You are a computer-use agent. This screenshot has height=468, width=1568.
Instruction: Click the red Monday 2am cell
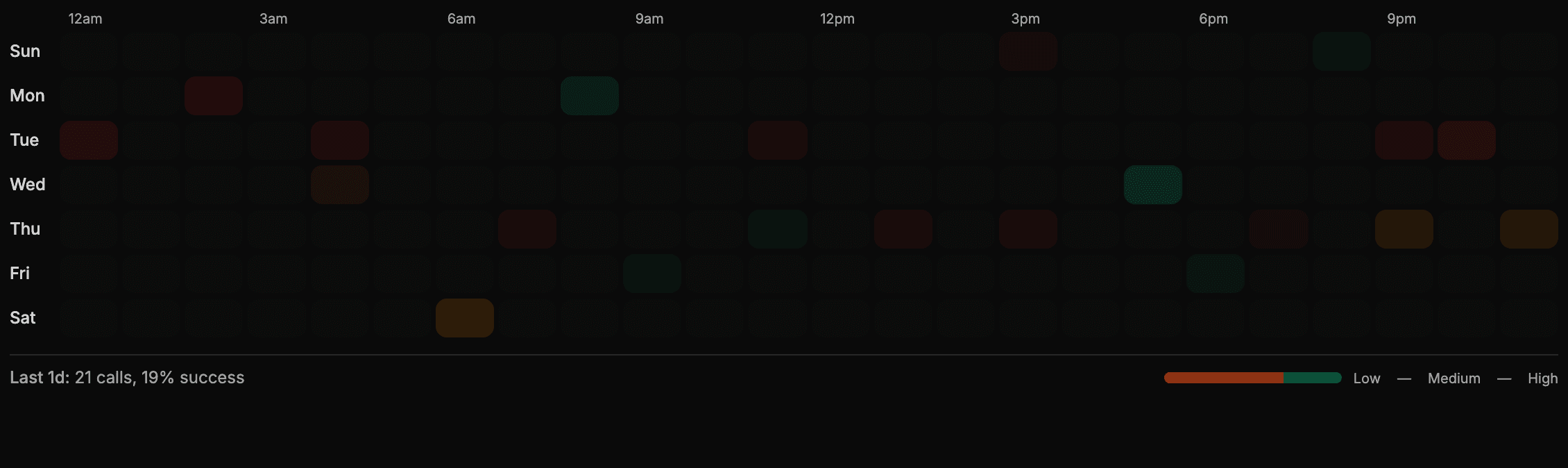pyautogui.click(x=214, y=96)
